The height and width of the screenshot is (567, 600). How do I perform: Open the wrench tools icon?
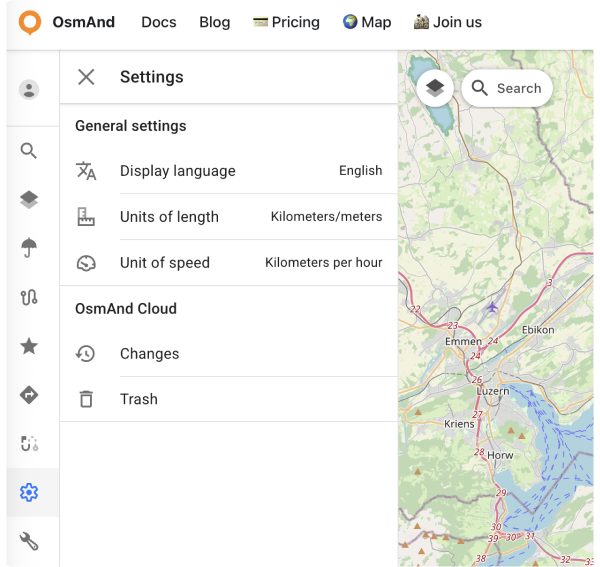29,541
